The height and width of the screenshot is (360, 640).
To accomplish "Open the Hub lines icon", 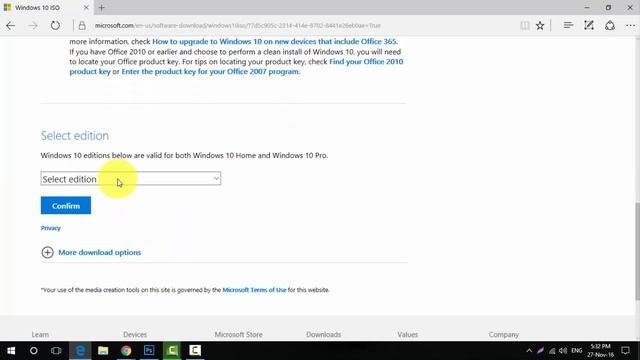I will click(x=568, y=25).
